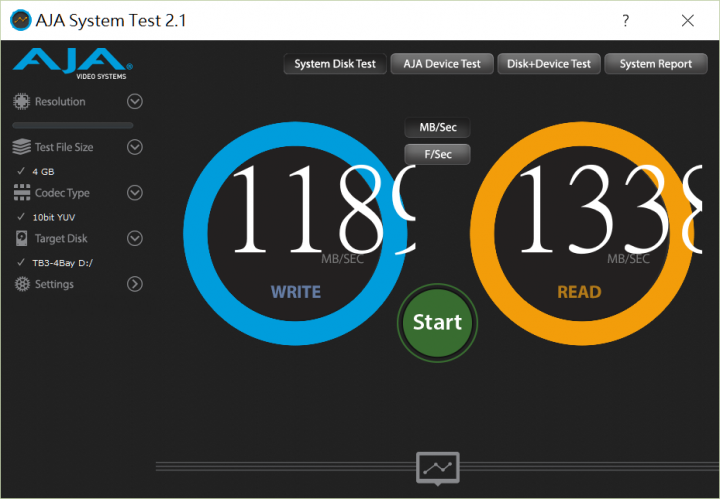Expand the Resolution dropdown arrow
The image size is (720, 499).
(135, 101)
